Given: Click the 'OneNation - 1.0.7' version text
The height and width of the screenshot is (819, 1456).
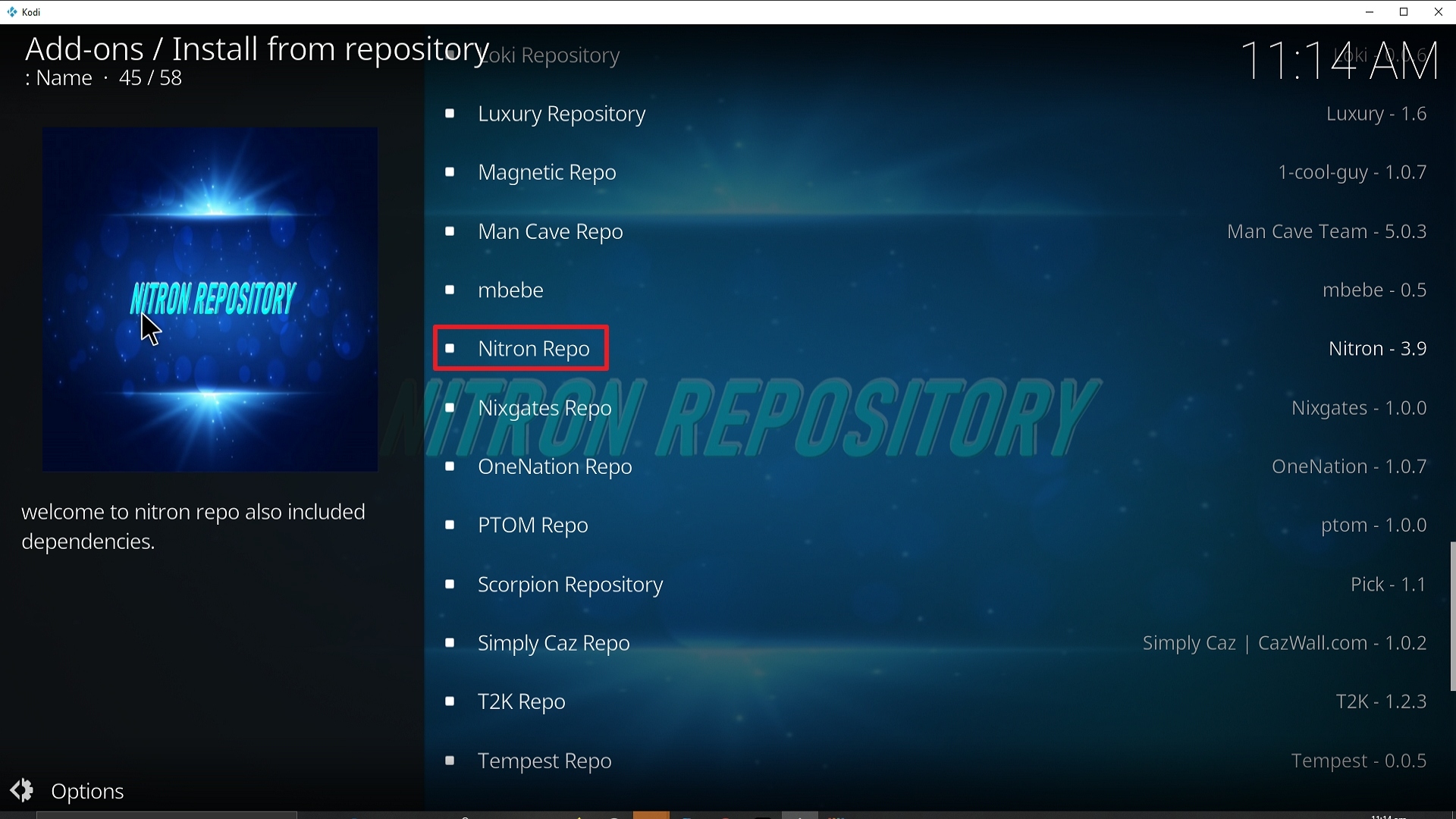Looking at the screenshot, I should 1350,466.
